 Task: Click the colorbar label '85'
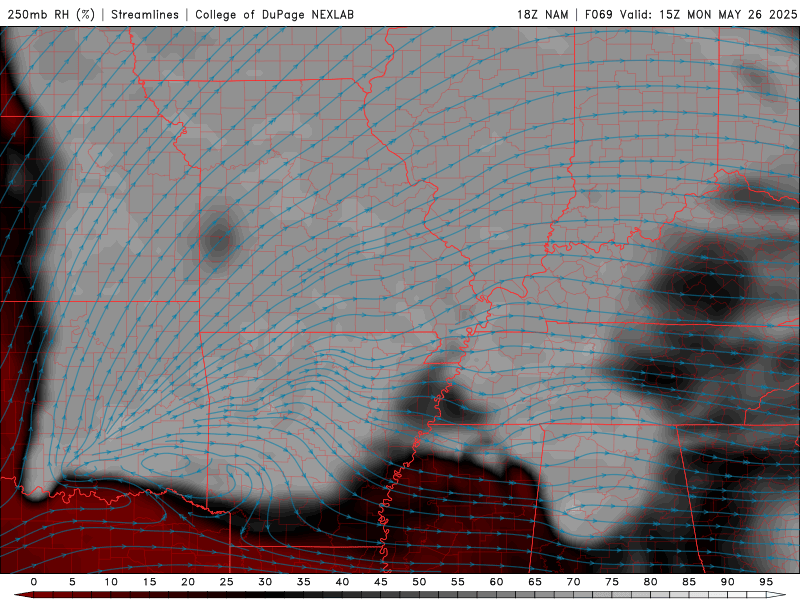pos(689,582)
